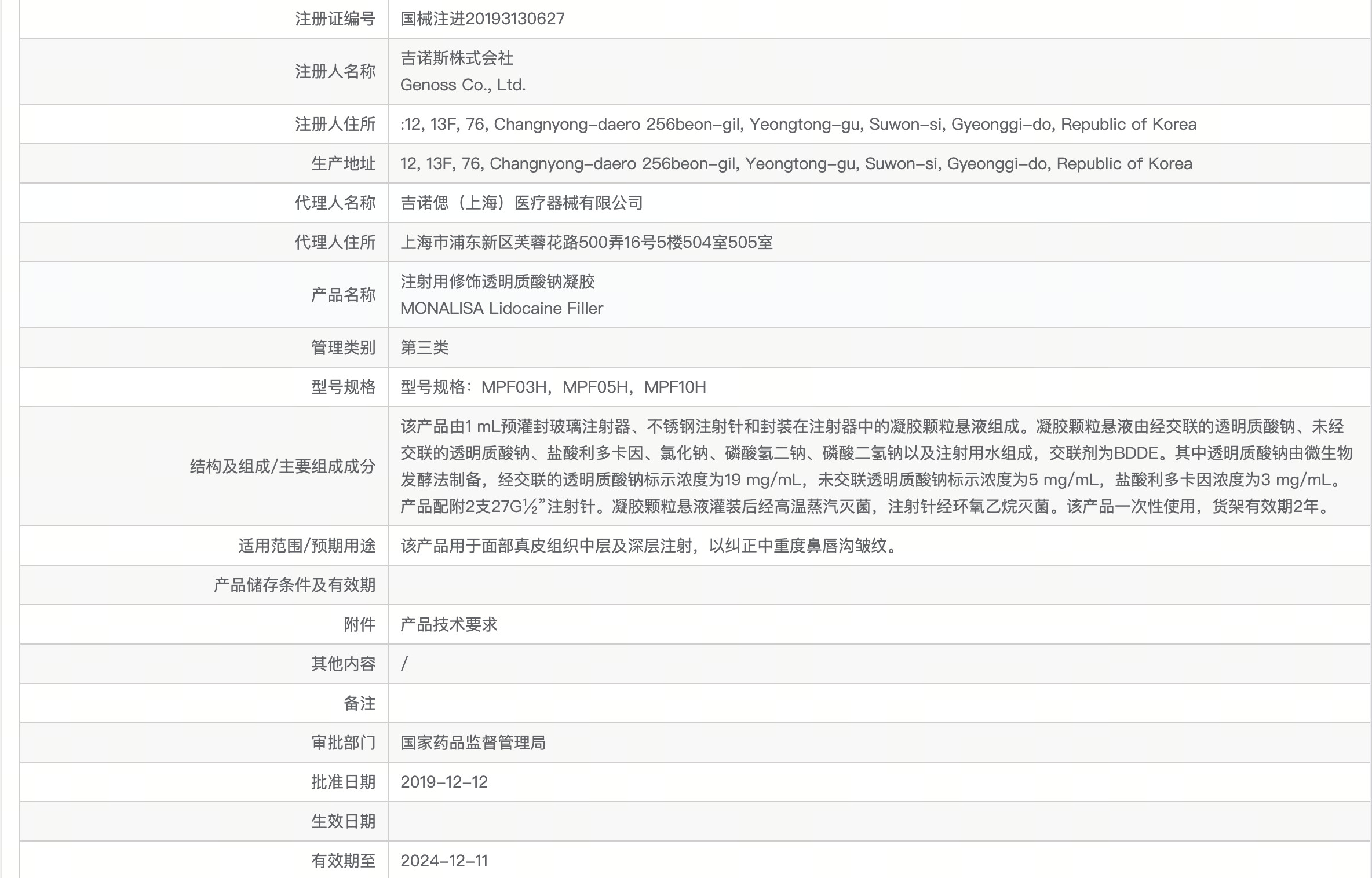This screenshot has width=1372, height=878.
Task: Select the Genoss Co., Ltd. text
Action: 463,85
